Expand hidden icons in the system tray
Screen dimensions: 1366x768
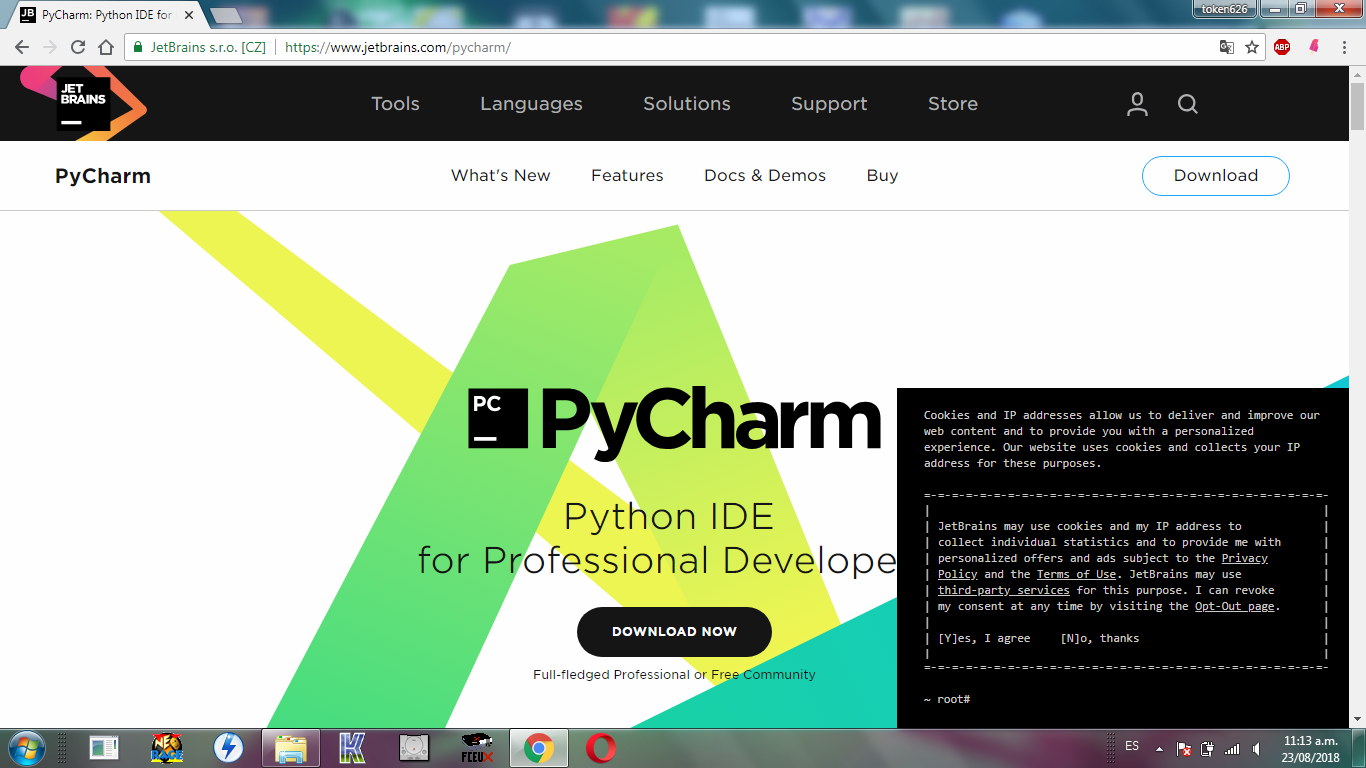click(x=1159, y=748)
